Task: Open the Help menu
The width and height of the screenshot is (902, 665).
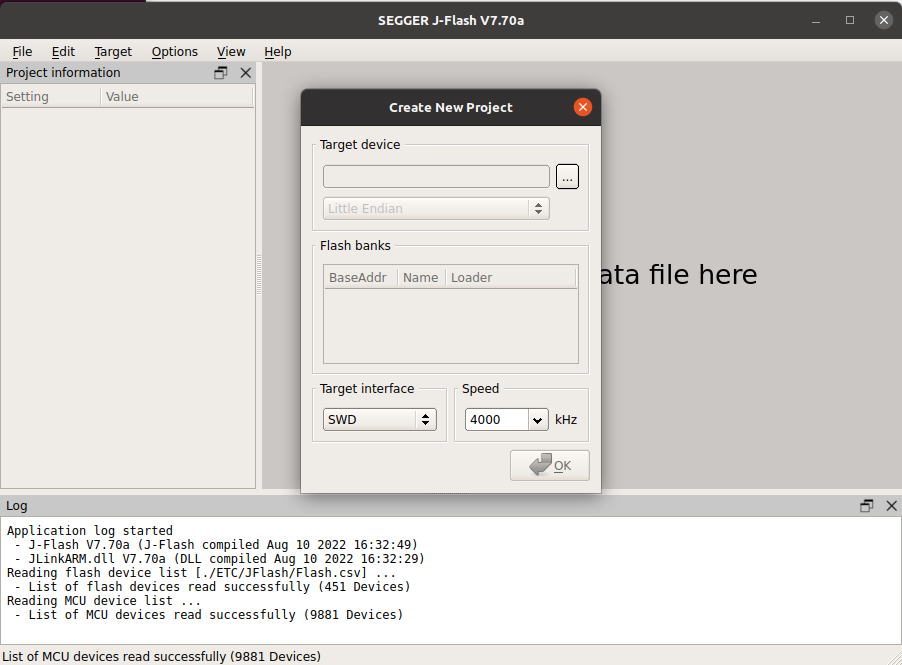Action: (x=277, y=52)
